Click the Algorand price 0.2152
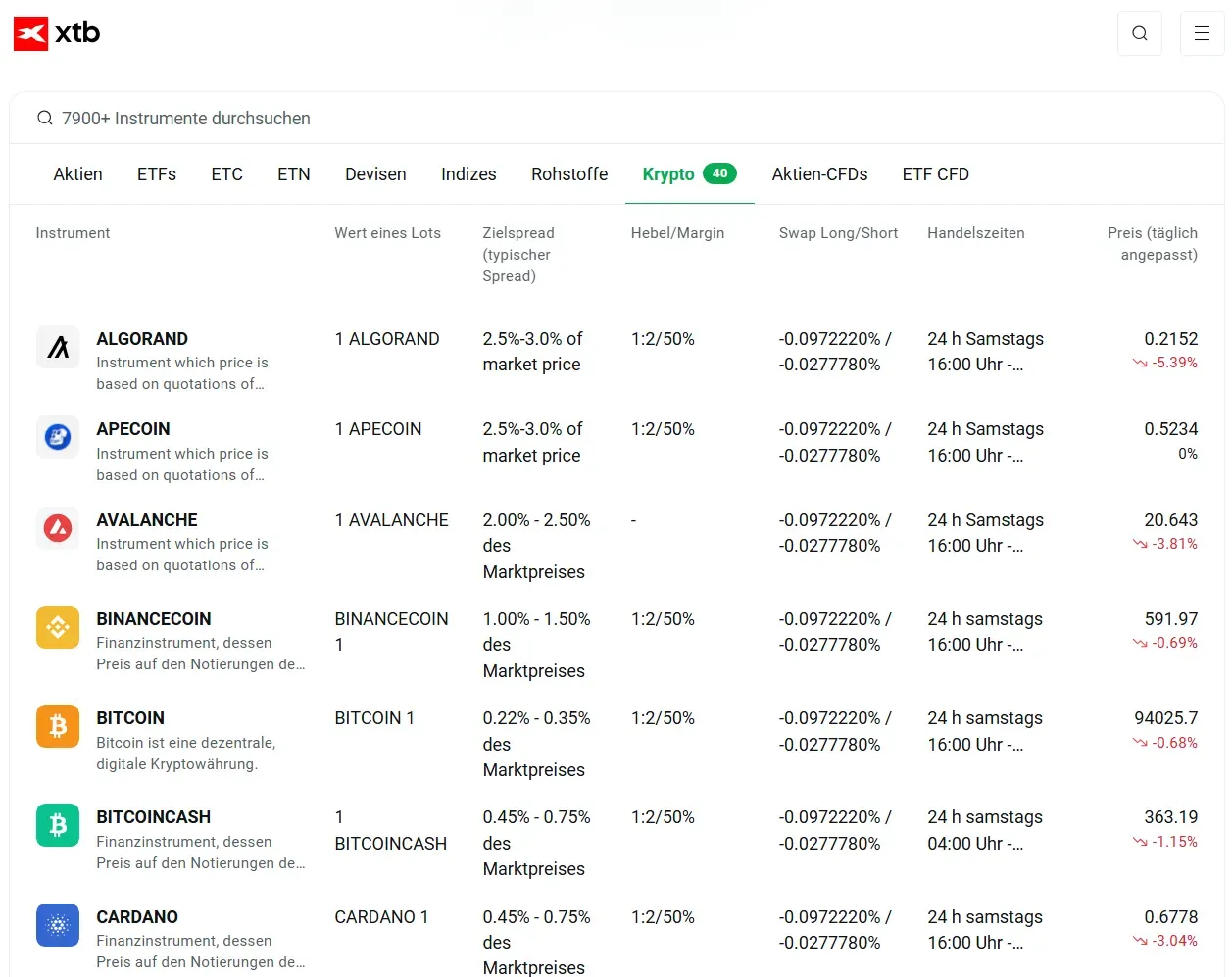 pyautogui.click(x=1171, y=339)
